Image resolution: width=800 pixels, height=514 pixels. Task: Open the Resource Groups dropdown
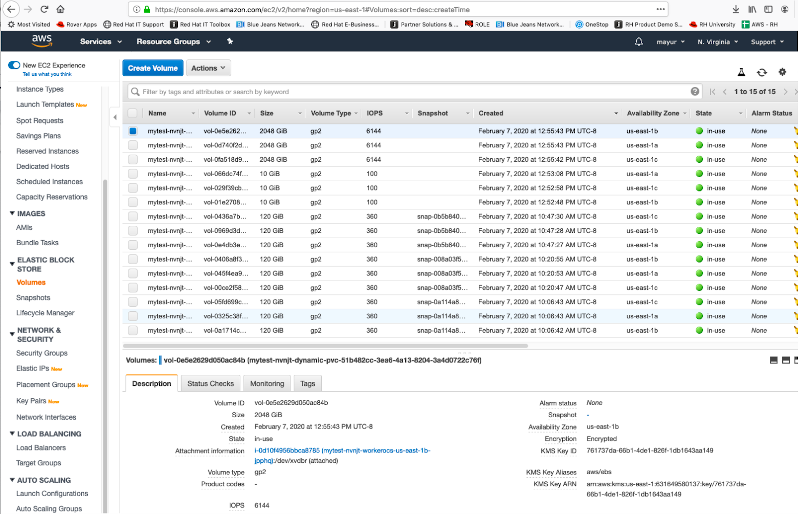[x=173, y=41]
